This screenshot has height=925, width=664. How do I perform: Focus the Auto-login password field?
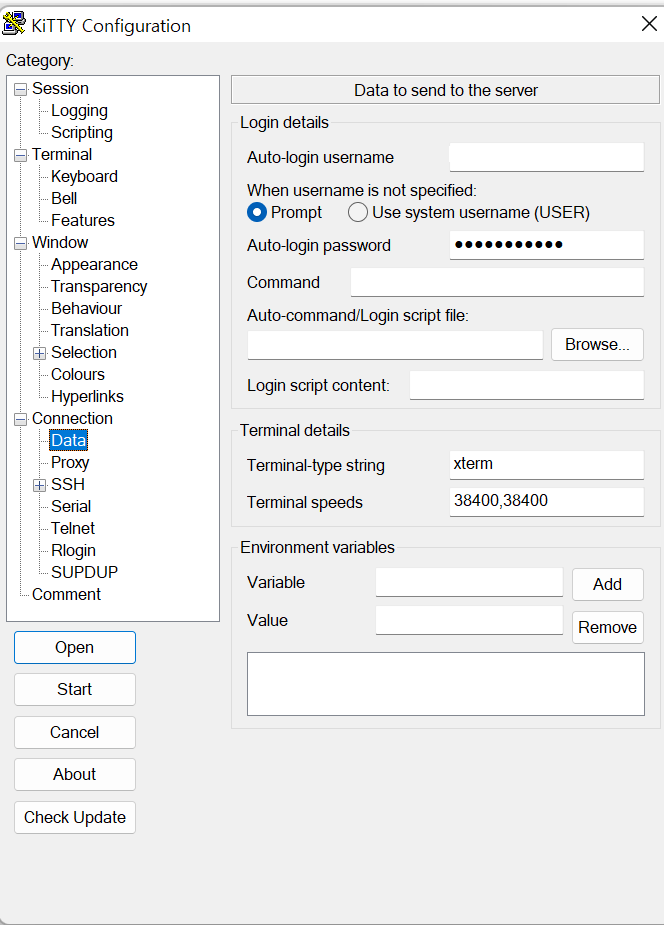547,245
